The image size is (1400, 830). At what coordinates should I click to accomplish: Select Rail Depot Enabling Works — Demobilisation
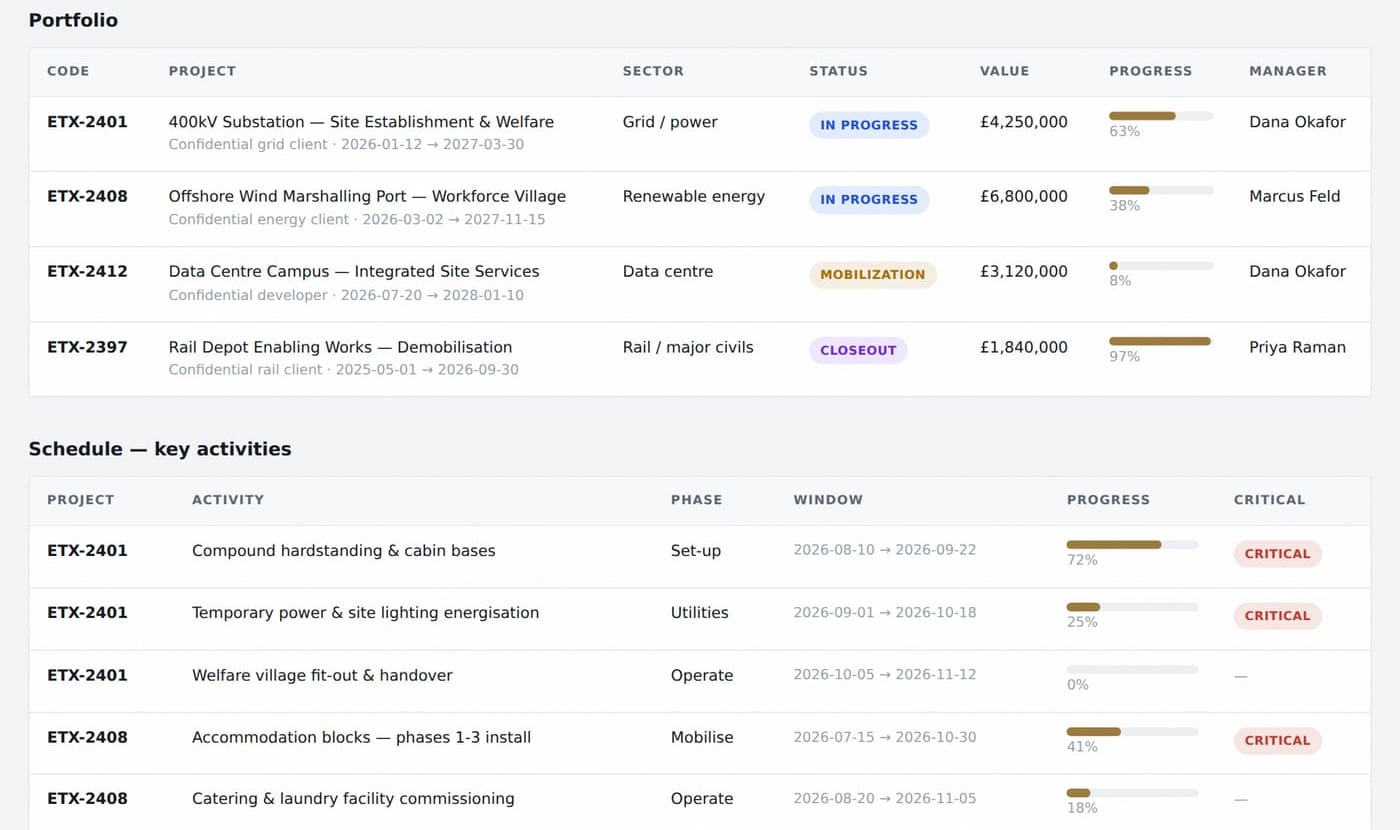click(340, 347)
